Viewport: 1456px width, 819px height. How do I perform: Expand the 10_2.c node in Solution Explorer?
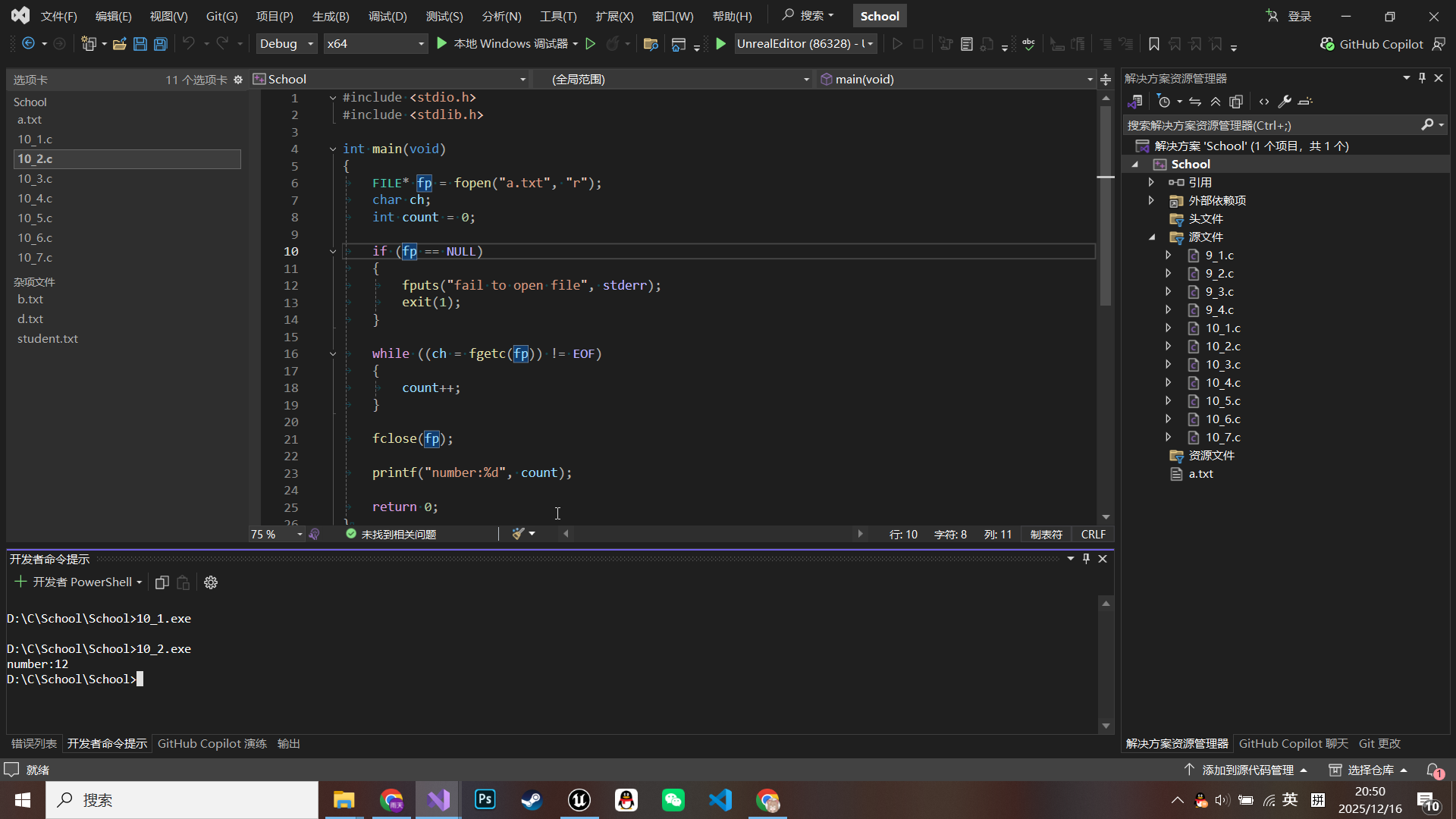click(x=1169, y=347)
